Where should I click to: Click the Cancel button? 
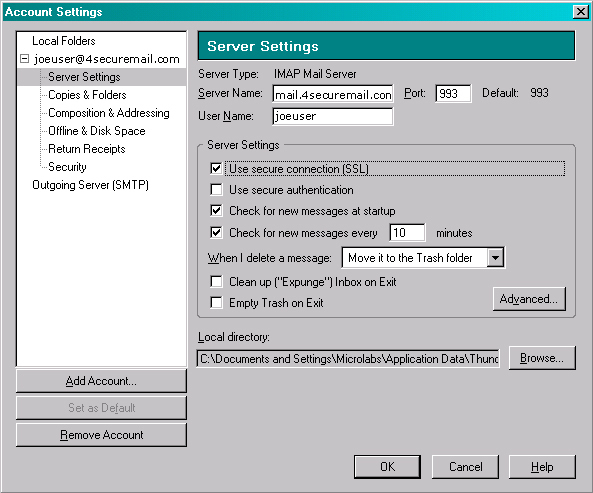466,467
